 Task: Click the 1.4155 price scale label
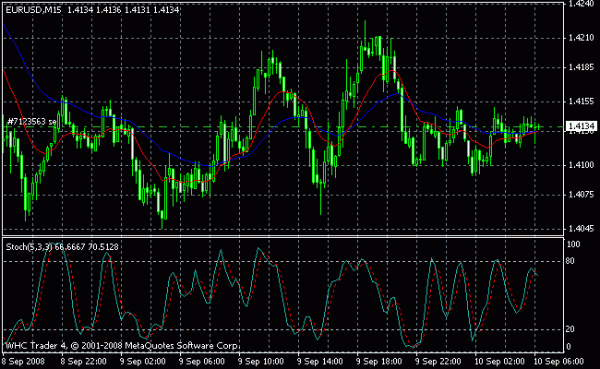pyautogui.click(x=581, y=101)
